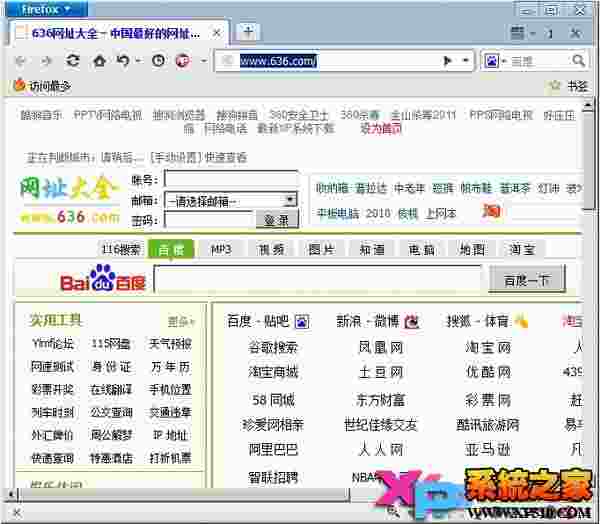The height and width of the screenshot is (524, 600).
Task: Go back with the back arrow
Action: (x=21, y=60)
